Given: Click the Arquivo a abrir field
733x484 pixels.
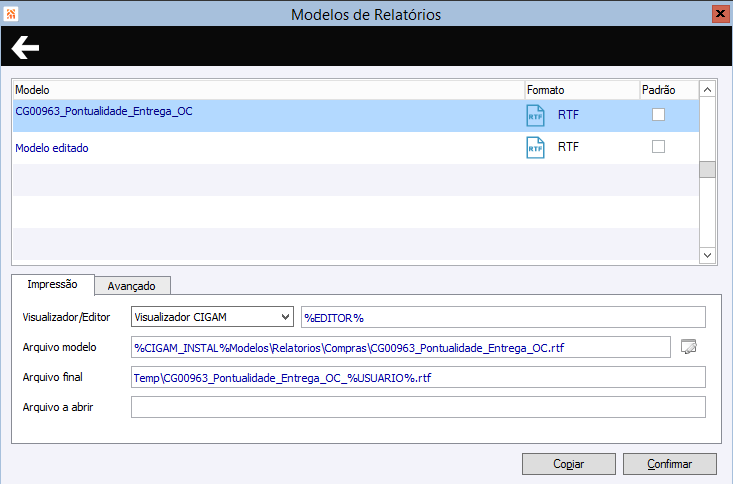Looking at the screenshot, I should click(x=418, y=407).
